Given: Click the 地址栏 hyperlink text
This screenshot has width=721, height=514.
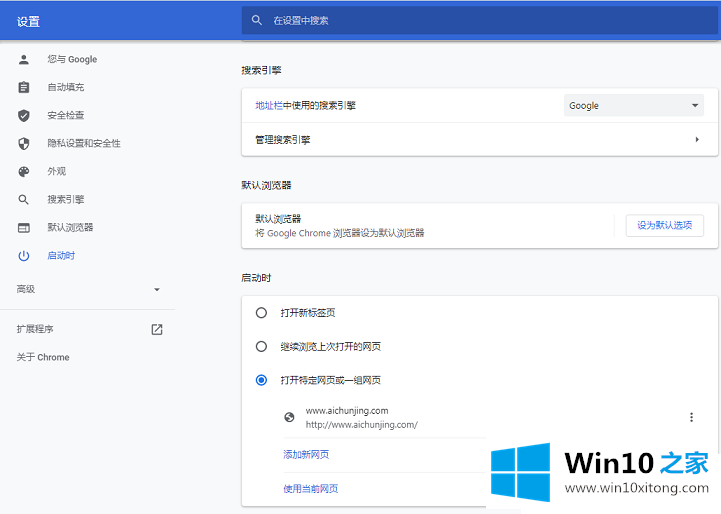Looking at the screenshot, I should pyautogui.click(x=269, y=105).
